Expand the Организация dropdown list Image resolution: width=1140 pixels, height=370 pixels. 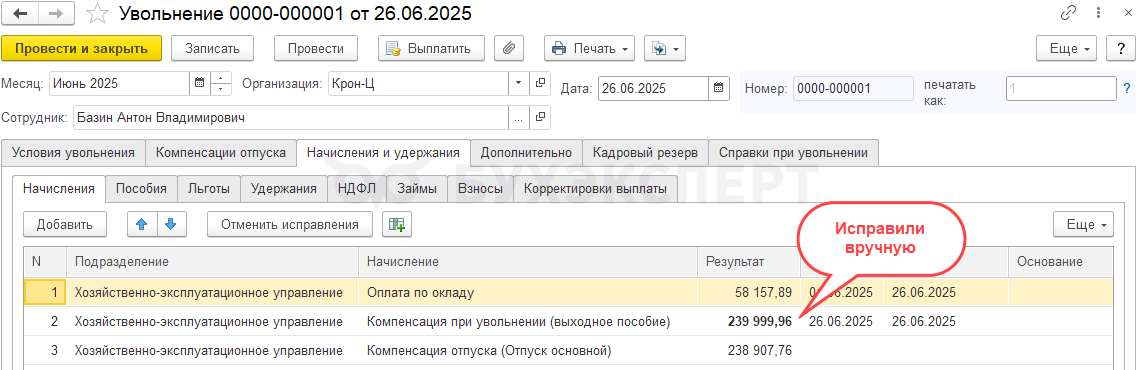518,84
